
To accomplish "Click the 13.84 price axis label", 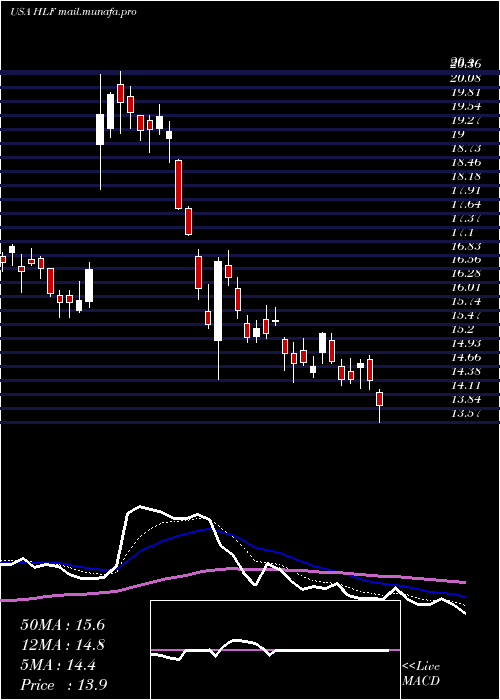I will (465, 399).
